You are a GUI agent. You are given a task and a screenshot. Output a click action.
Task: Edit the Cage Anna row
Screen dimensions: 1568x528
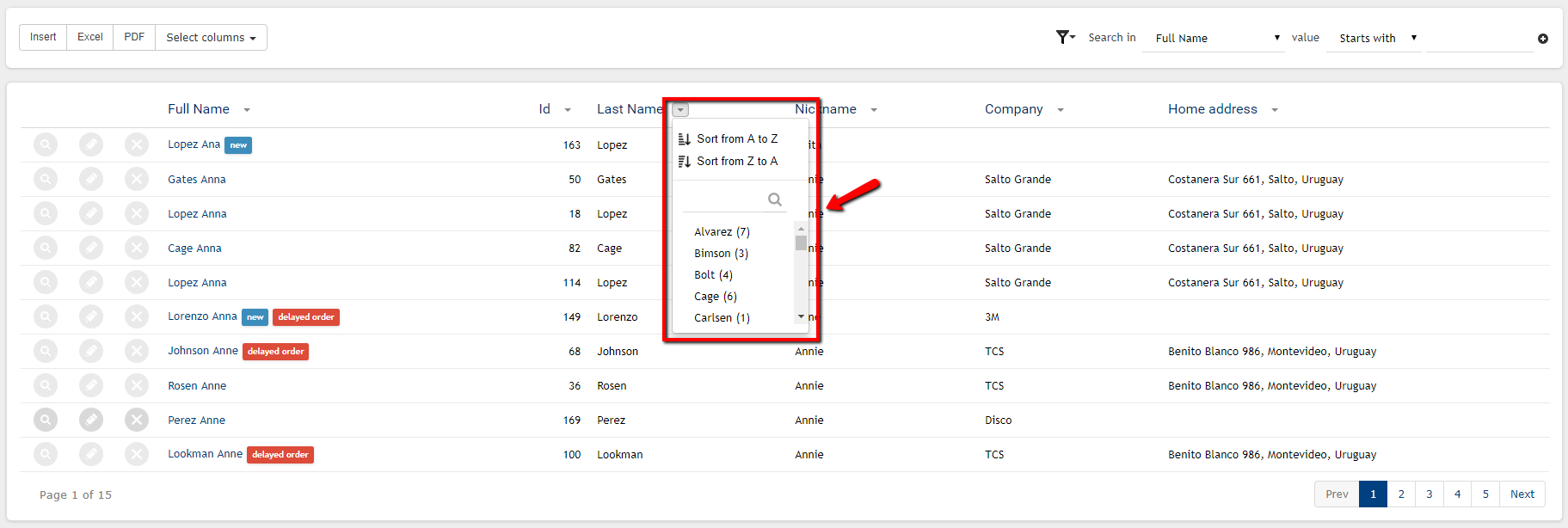pos(91,248)
